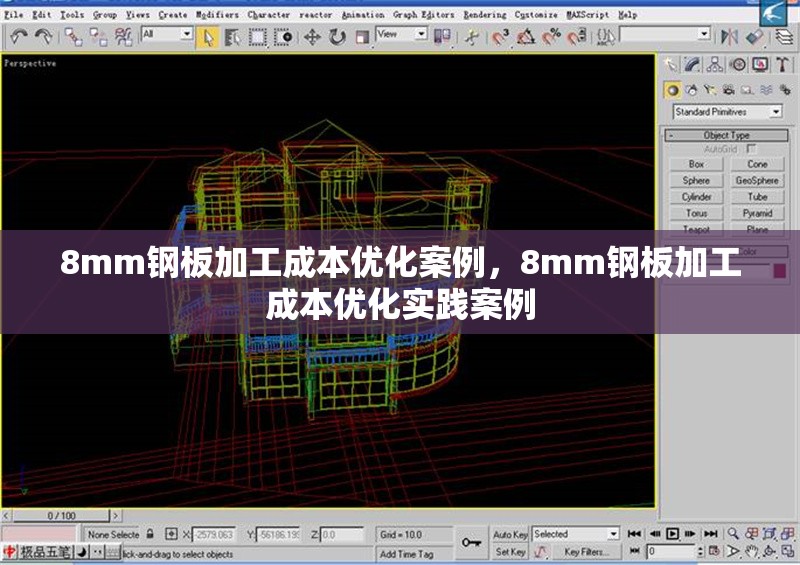Open the Rendering menu
Screen dimensions: 800x565
click(x=485, y=15)
